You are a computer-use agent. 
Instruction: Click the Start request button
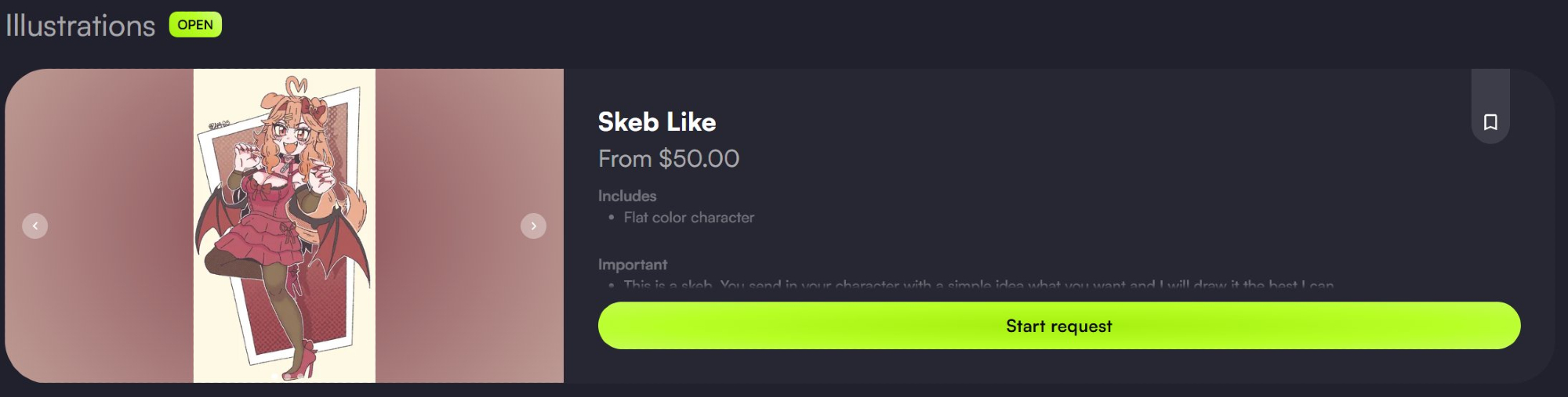[x=1058, y=326]
